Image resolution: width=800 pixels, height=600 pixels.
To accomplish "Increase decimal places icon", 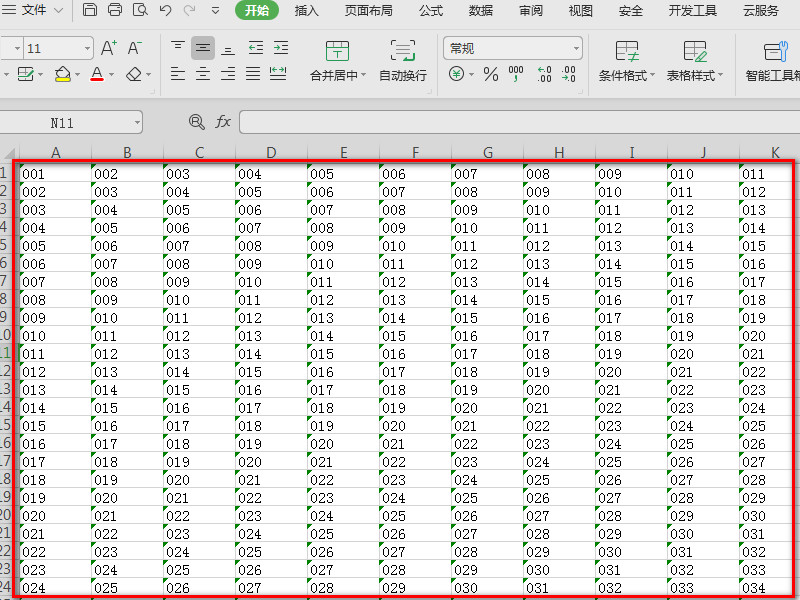I will (544, 74).
